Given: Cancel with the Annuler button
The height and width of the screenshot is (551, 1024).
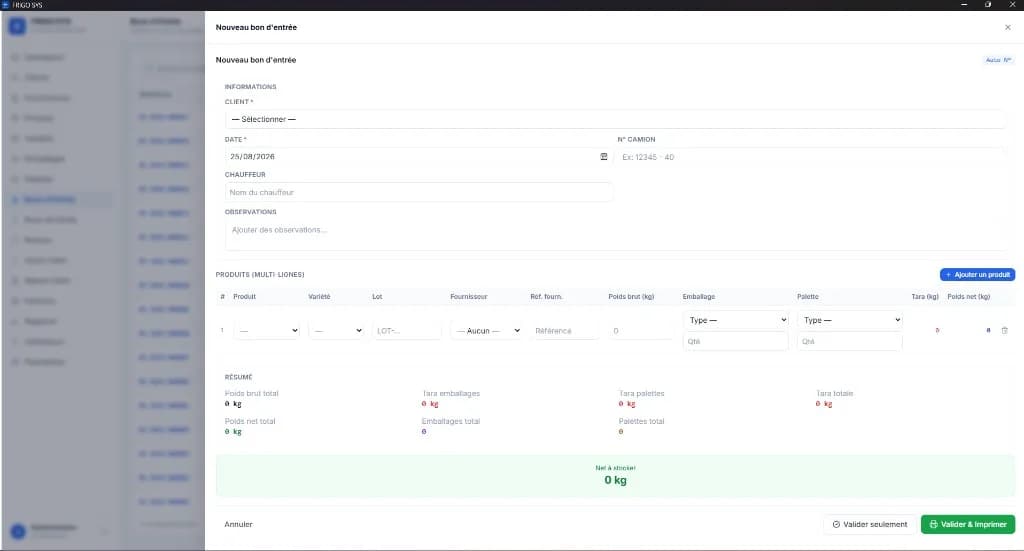Looking at the screenshot, I should pyautogui.click(x=238, y=524).
